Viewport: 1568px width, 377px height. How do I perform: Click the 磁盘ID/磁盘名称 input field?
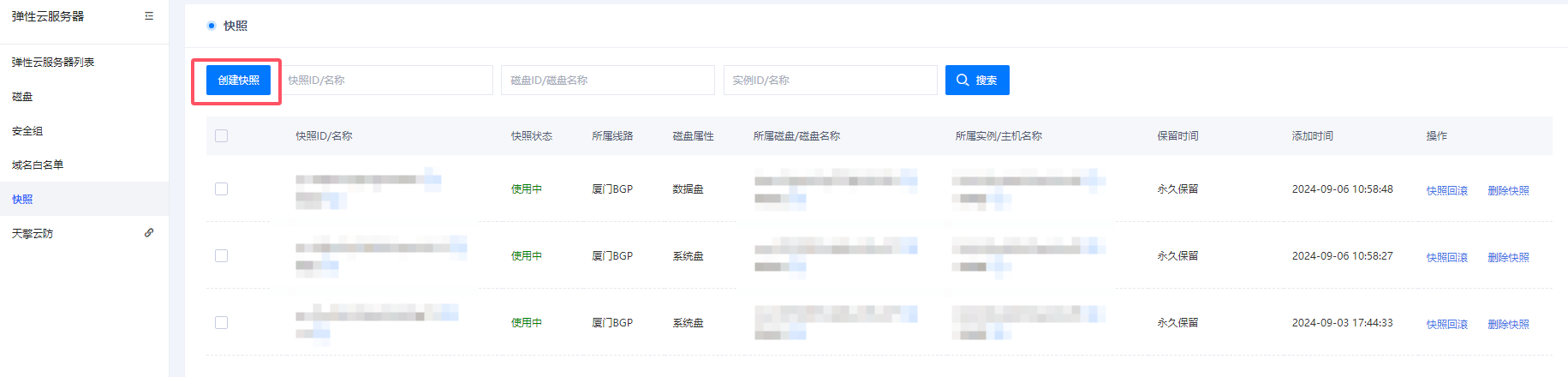607,81
